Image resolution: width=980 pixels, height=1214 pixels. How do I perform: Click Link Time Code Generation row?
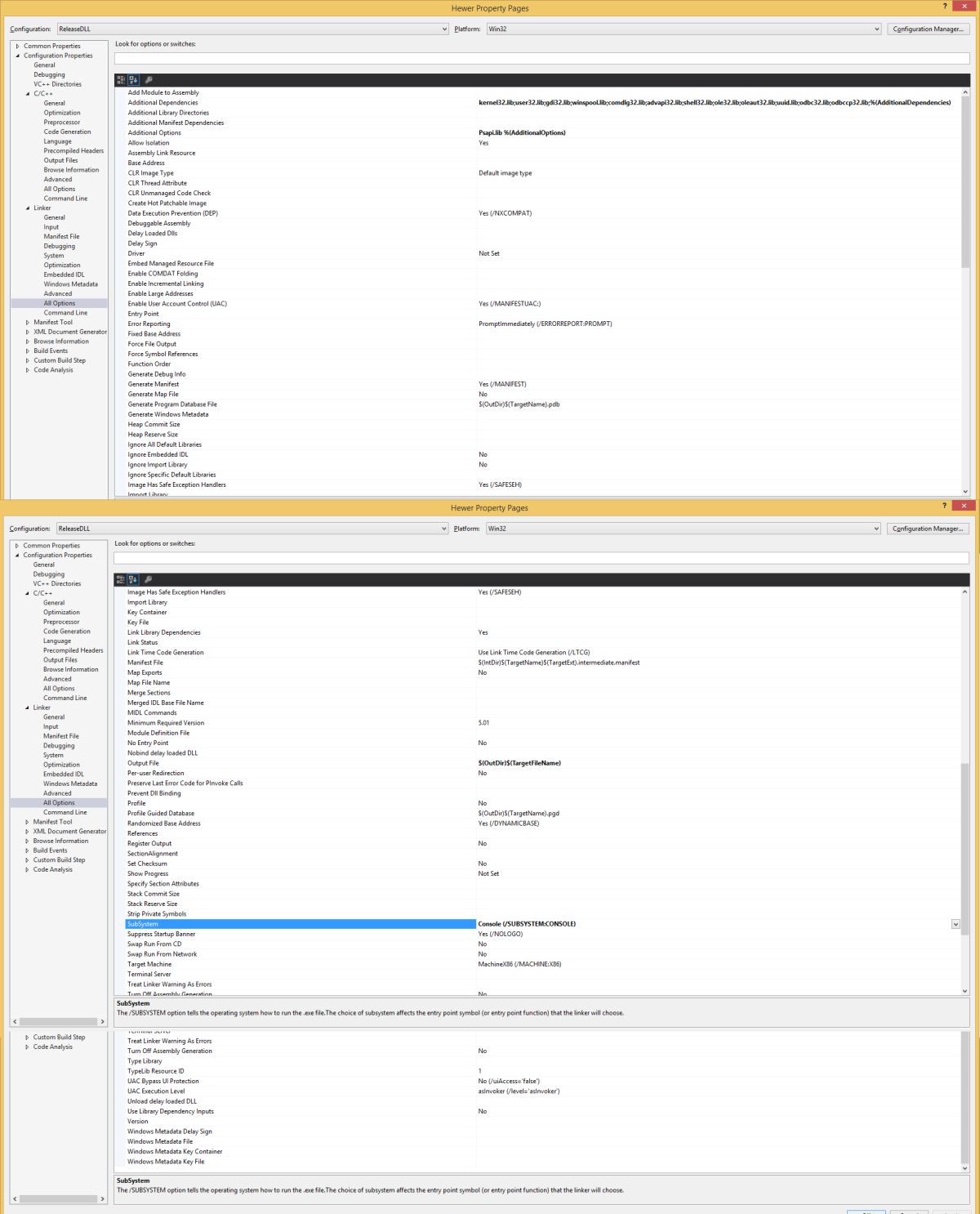(x=542, y=653)
